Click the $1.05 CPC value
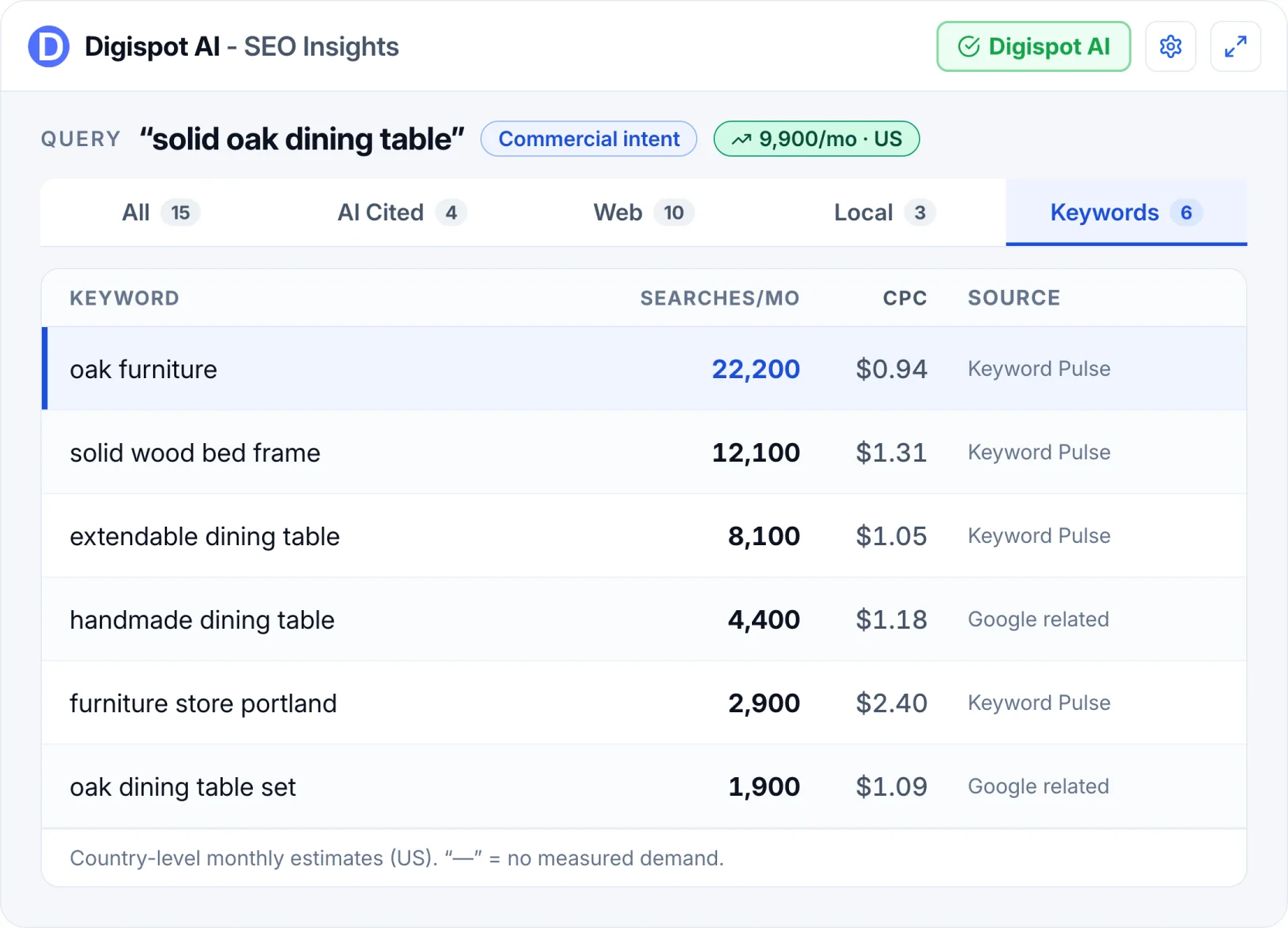The height and width of the screenshot is (928, 1288). (x=891, y=537)
